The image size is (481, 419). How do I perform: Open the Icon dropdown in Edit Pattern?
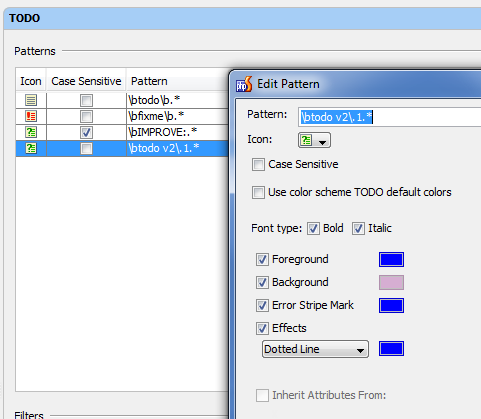pyautogui.click(x=314, y=140)
